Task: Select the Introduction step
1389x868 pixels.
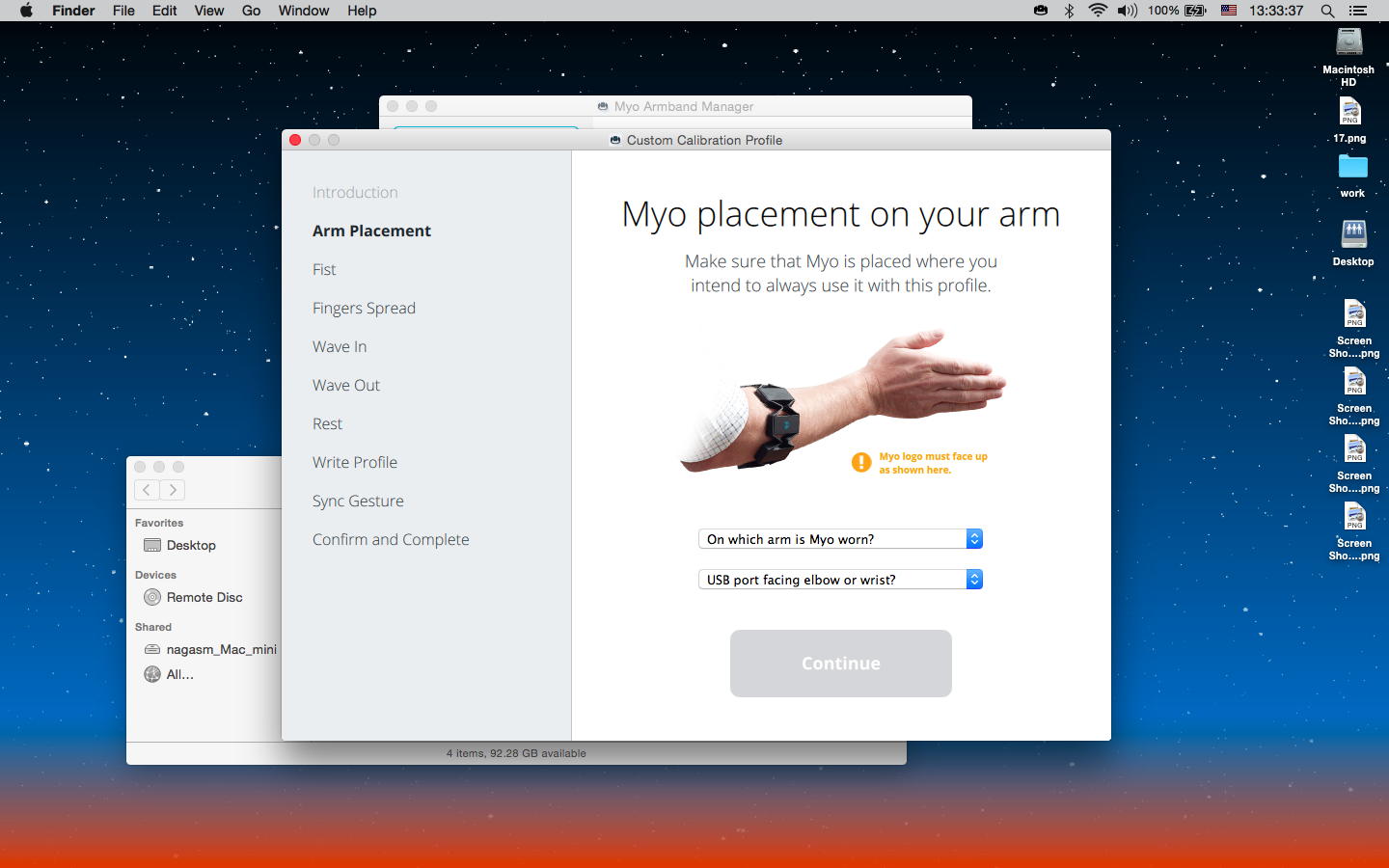Action: tap(355, 192)
